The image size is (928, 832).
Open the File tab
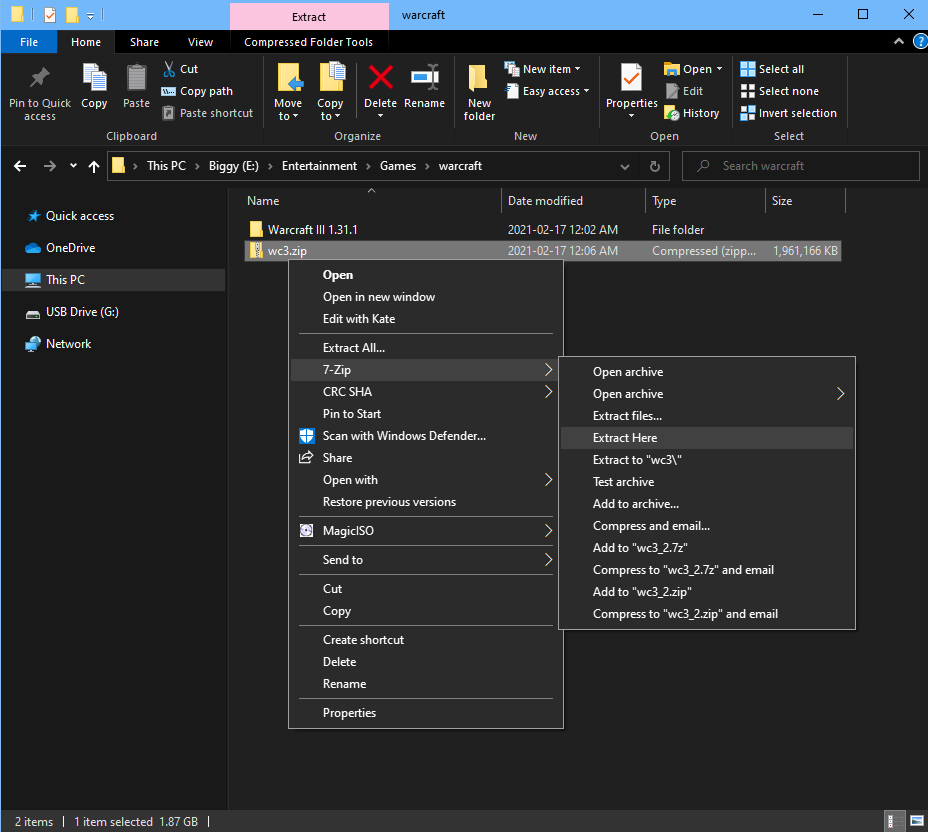click(29, 42)
